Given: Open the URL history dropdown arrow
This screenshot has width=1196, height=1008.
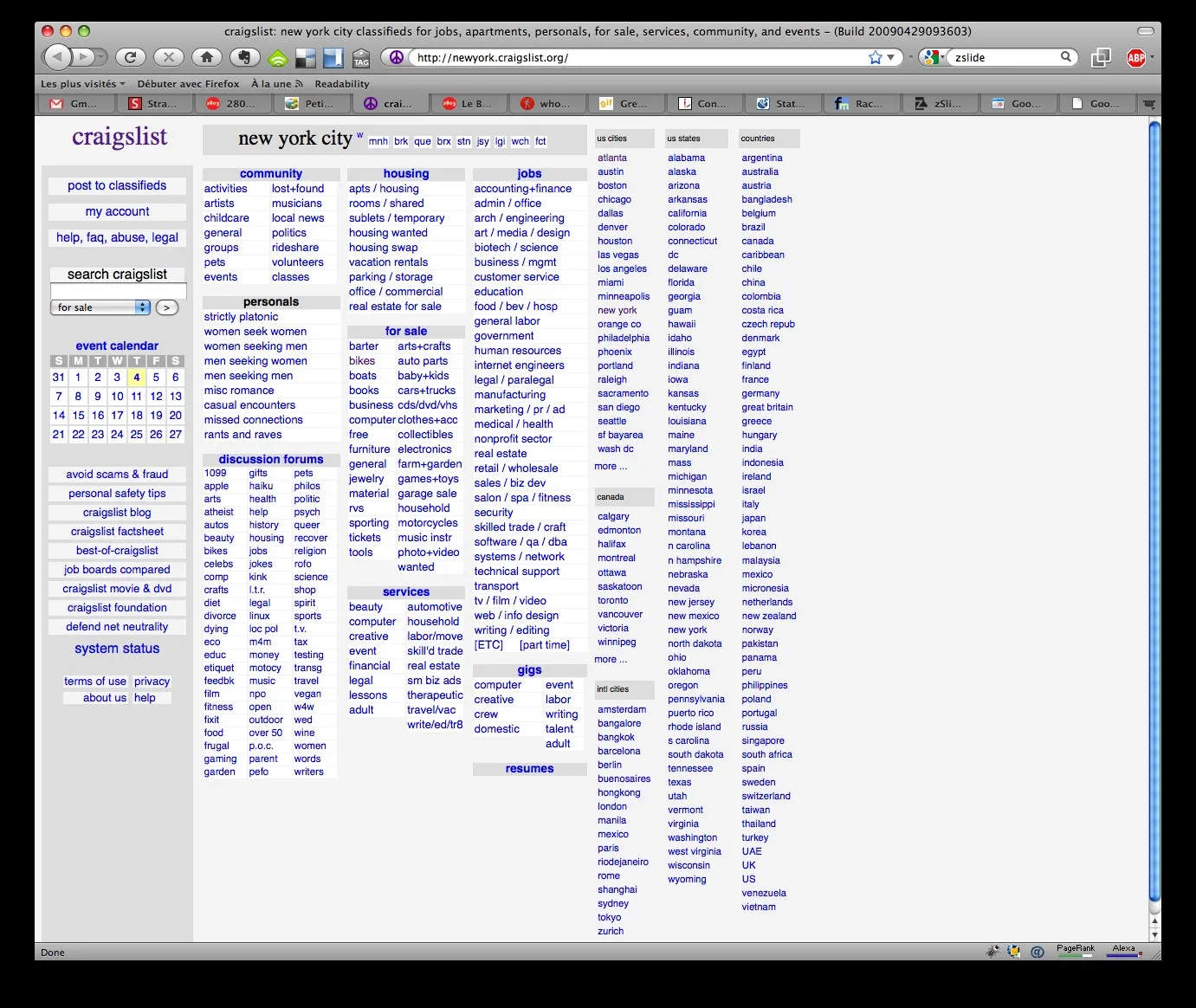Looking at the screenshot, I should pyautogui.click(x=890, y=57).
